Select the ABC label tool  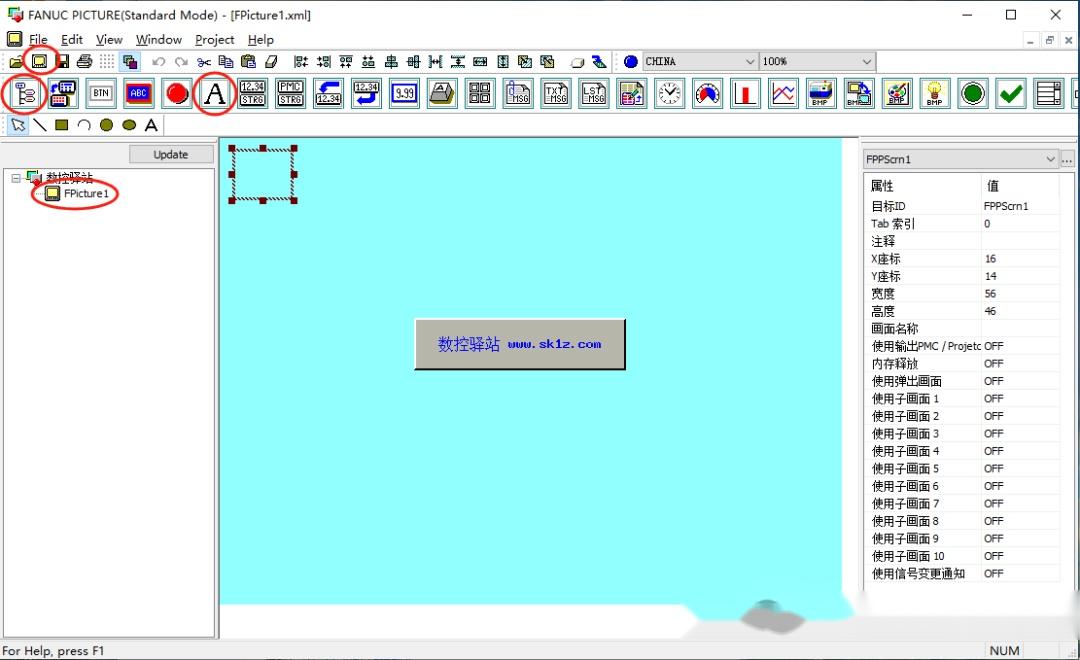coord(138,93)
